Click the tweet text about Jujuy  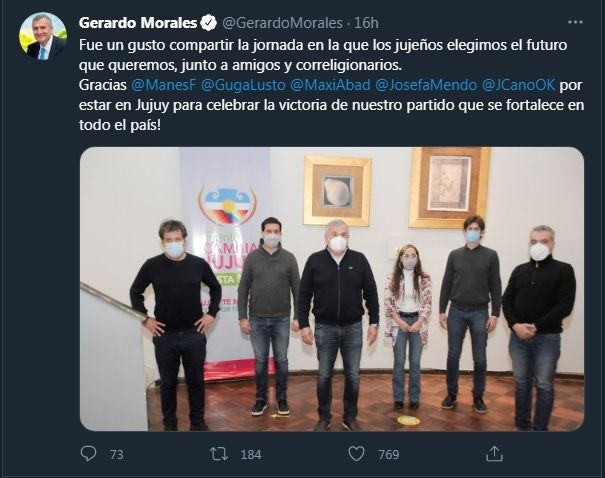coord(331,85)
